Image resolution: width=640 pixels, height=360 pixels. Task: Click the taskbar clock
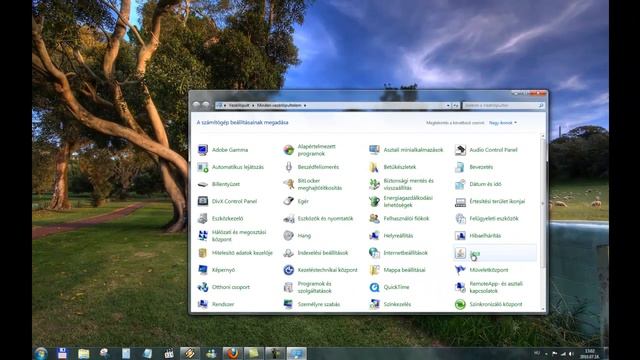(589, 354)
